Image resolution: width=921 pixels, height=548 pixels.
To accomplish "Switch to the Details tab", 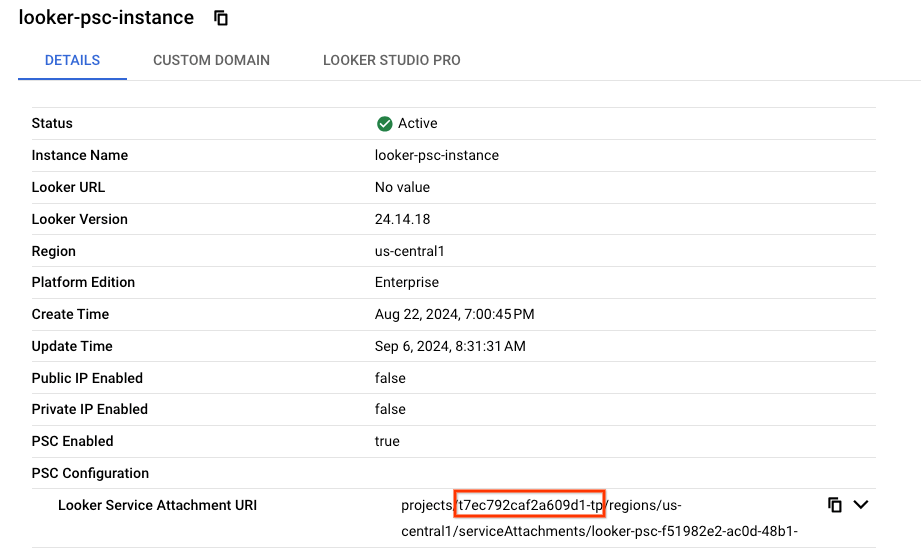I will tap(72, 60).
